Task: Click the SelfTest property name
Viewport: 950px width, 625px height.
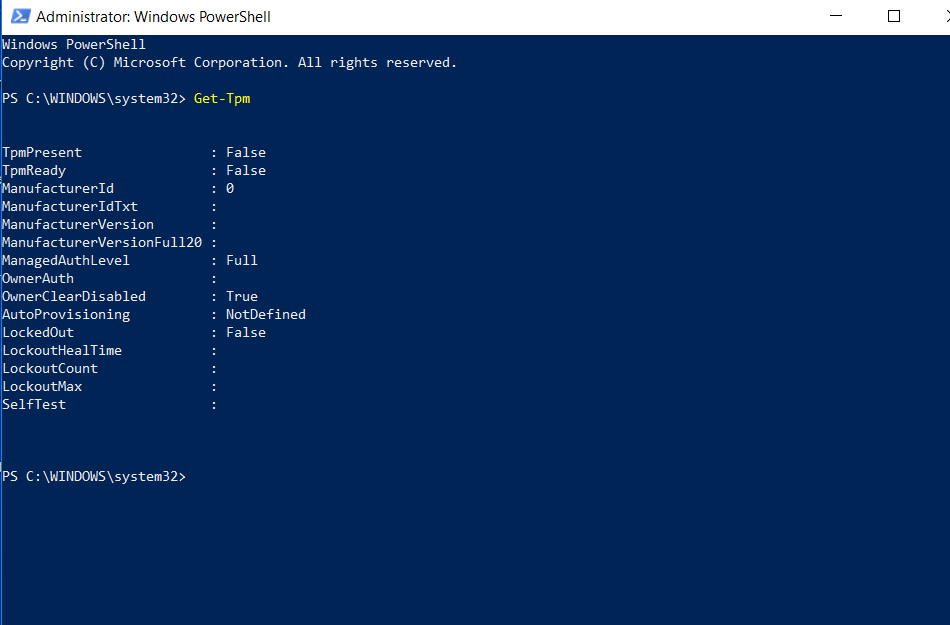Action: pos(34,405)
